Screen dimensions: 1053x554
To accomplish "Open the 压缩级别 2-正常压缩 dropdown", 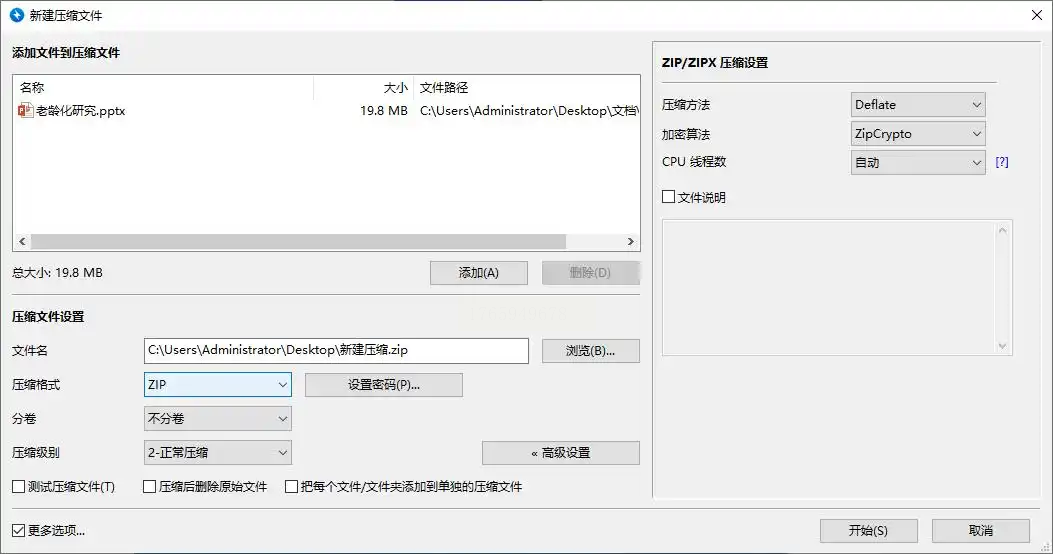I will pos(218,453).
